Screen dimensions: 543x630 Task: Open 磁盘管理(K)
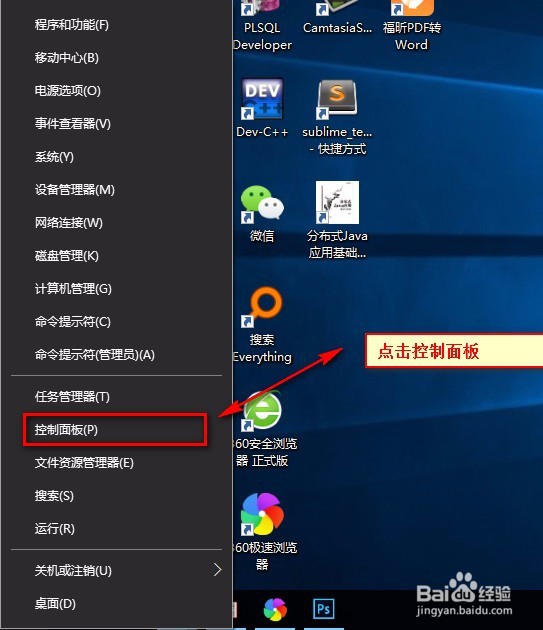[116, 256]
